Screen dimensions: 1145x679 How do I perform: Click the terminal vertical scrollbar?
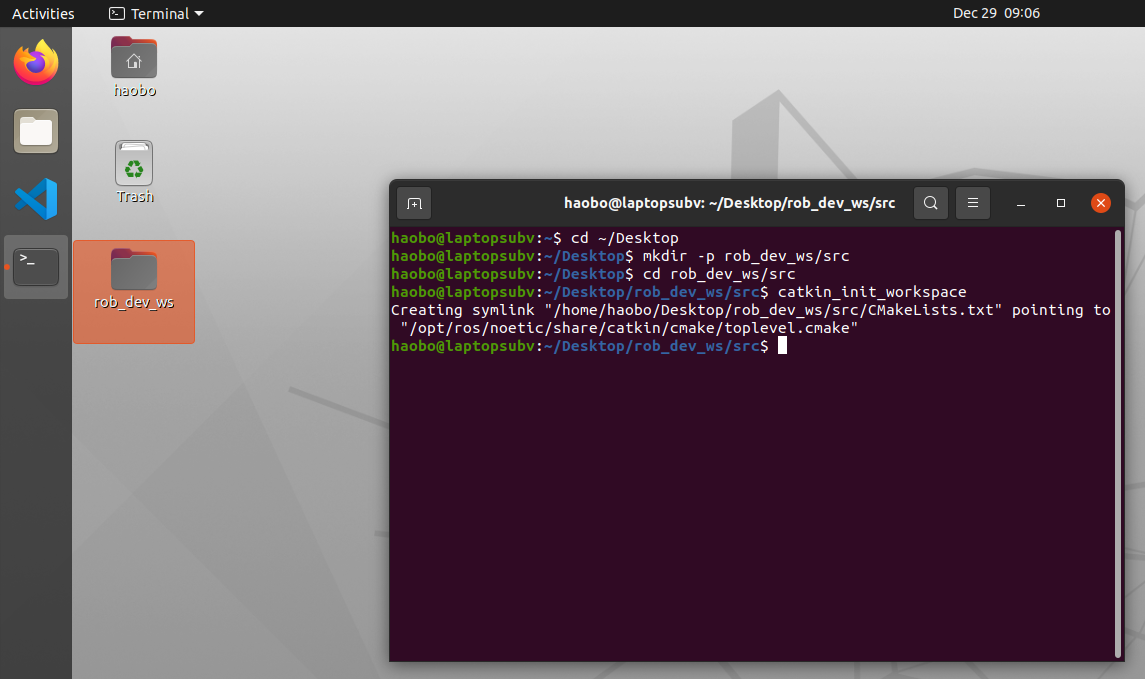(1118, 444)
